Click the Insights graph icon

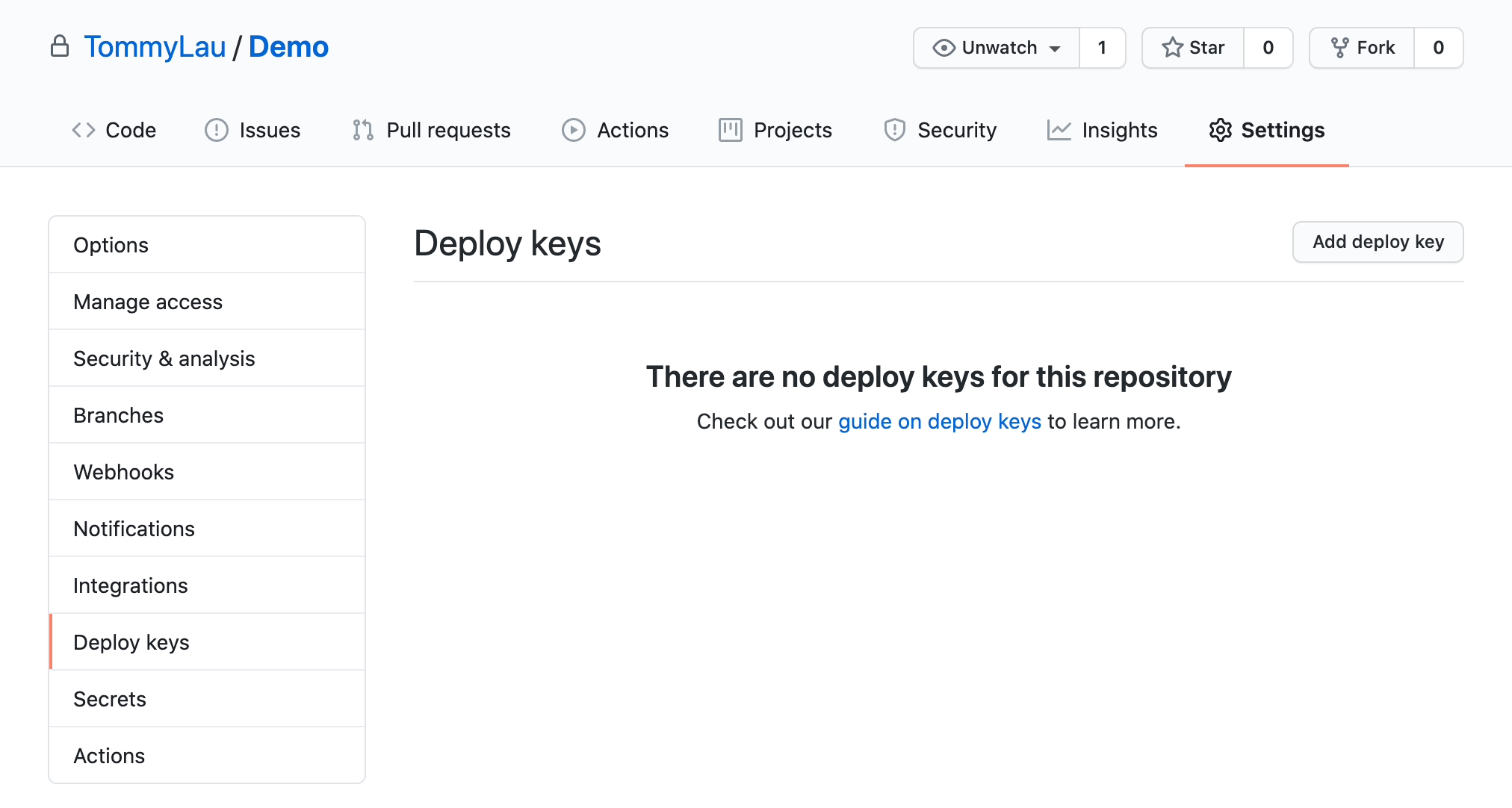1059,130
